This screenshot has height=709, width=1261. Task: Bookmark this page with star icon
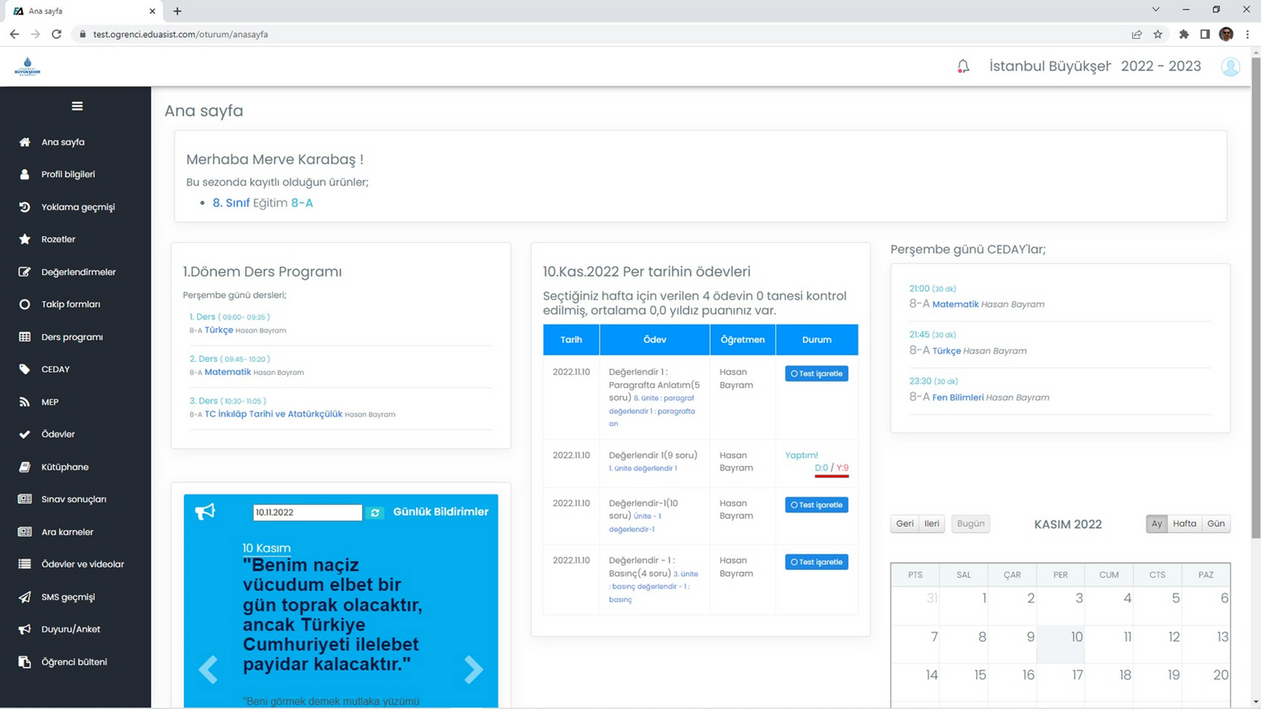(1158, 34)
